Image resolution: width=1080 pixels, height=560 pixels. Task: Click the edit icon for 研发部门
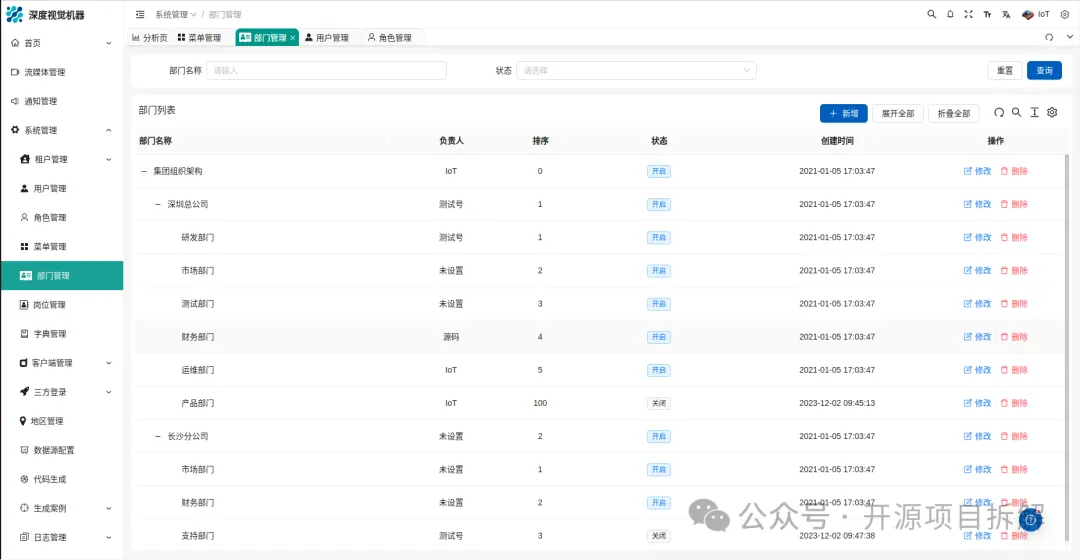tap(967, 238)
